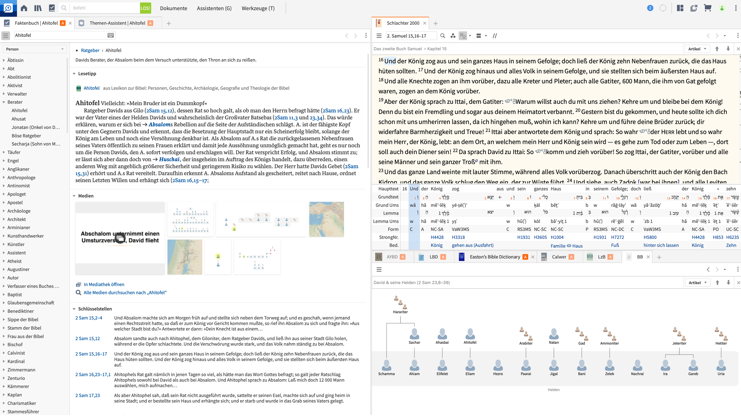Click the shopping cart icon
Viewport: 741px width, 416px height.
(707, 8)
